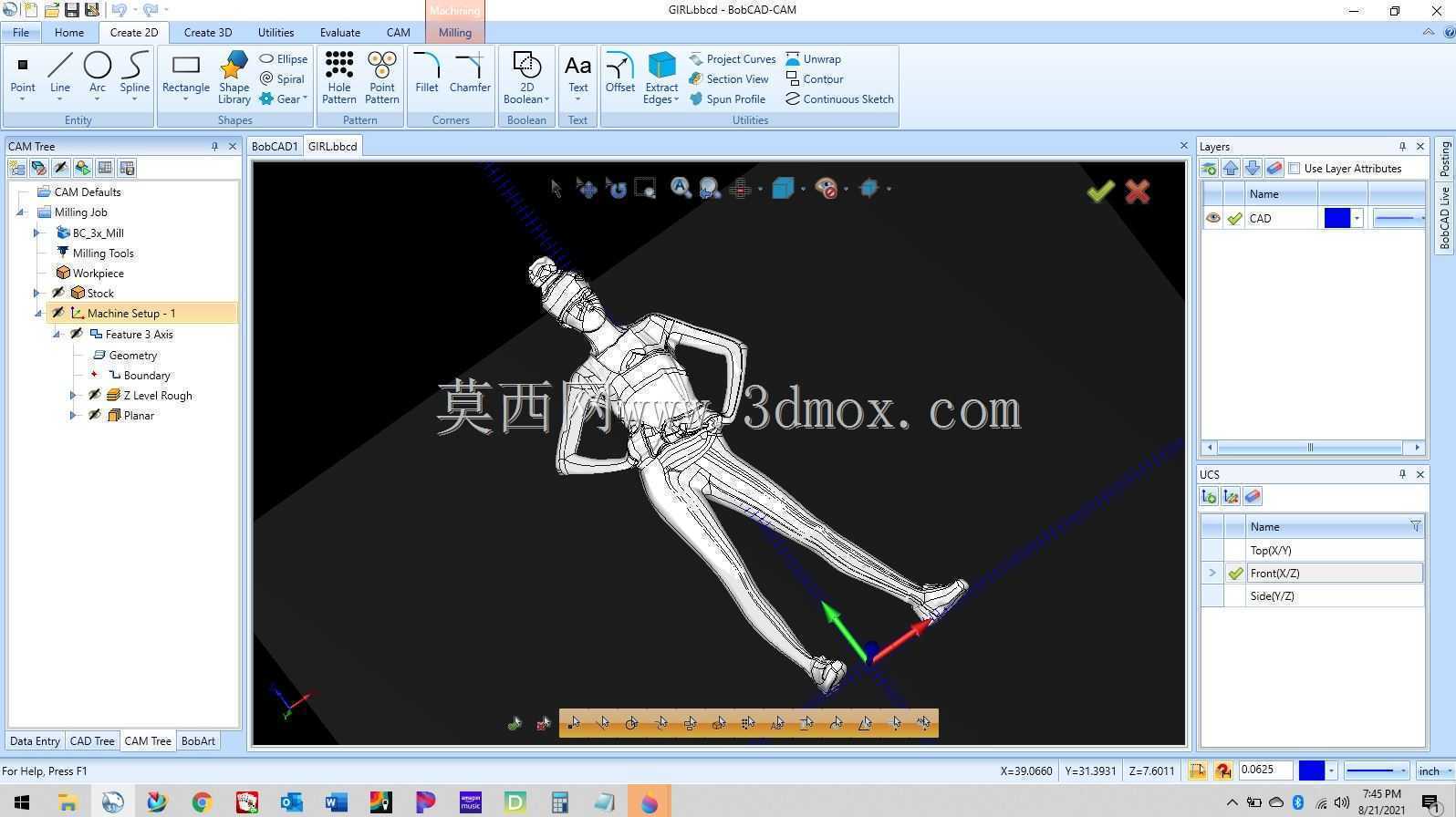Choose the Rectangle shape tool
The image size is (1456, 817).
tap(186, 75)
